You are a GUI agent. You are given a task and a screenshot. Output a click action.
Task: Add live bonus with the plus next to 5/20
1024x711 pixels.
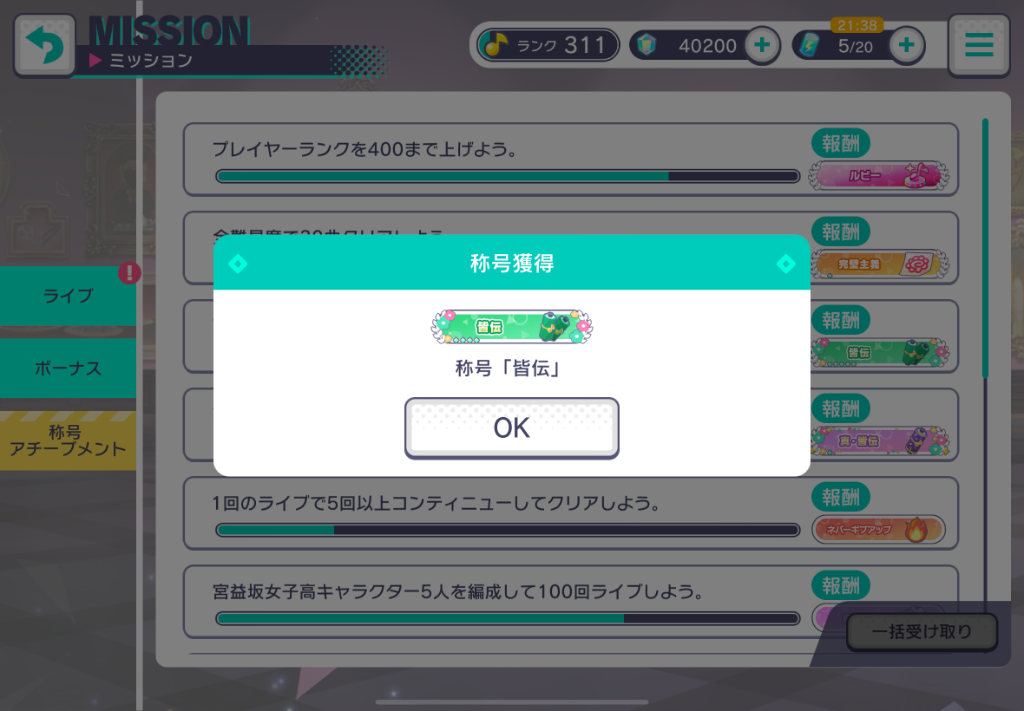[x=906, y=45]
